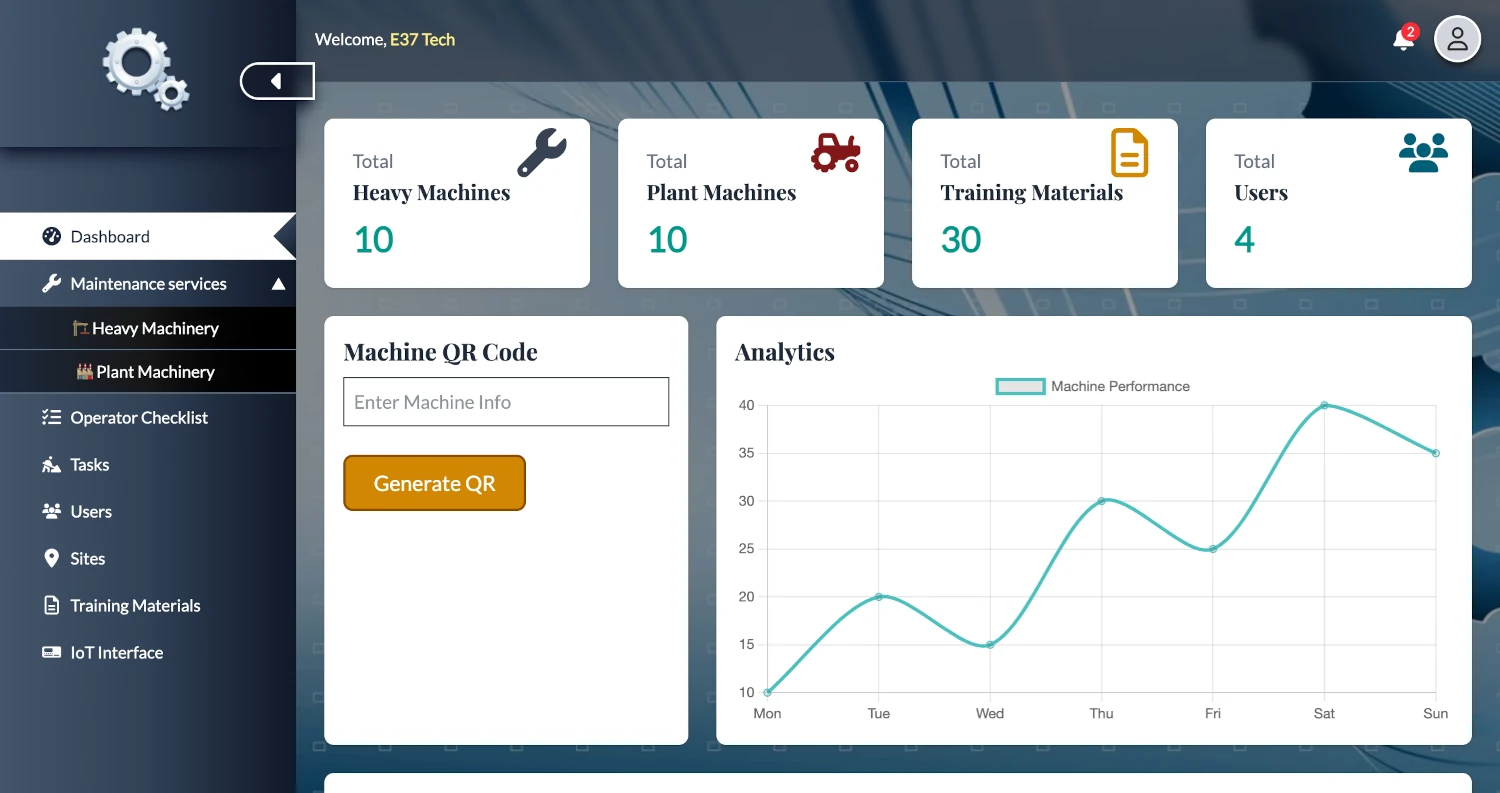Open Users page from sidebar
This screenshot has height=793, width=1500.
tap(148, 511)
